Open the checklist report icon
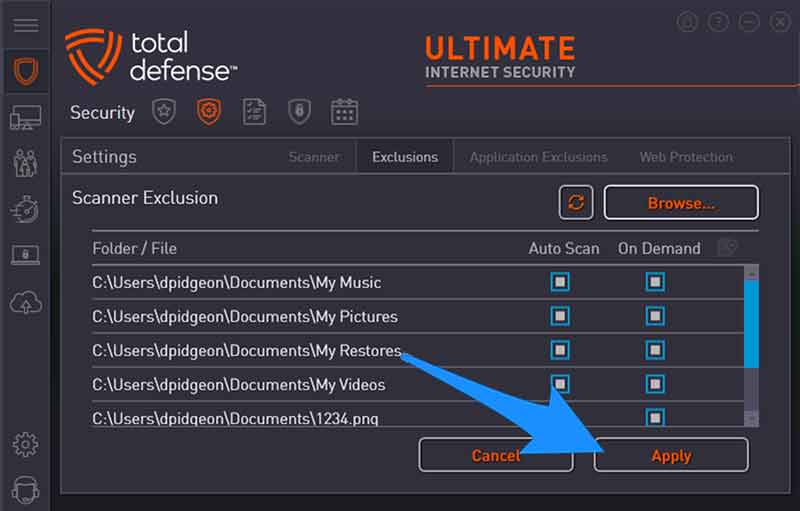Viewport: 800px width, 511px height. pyautogui.click(x=254, y=112)
